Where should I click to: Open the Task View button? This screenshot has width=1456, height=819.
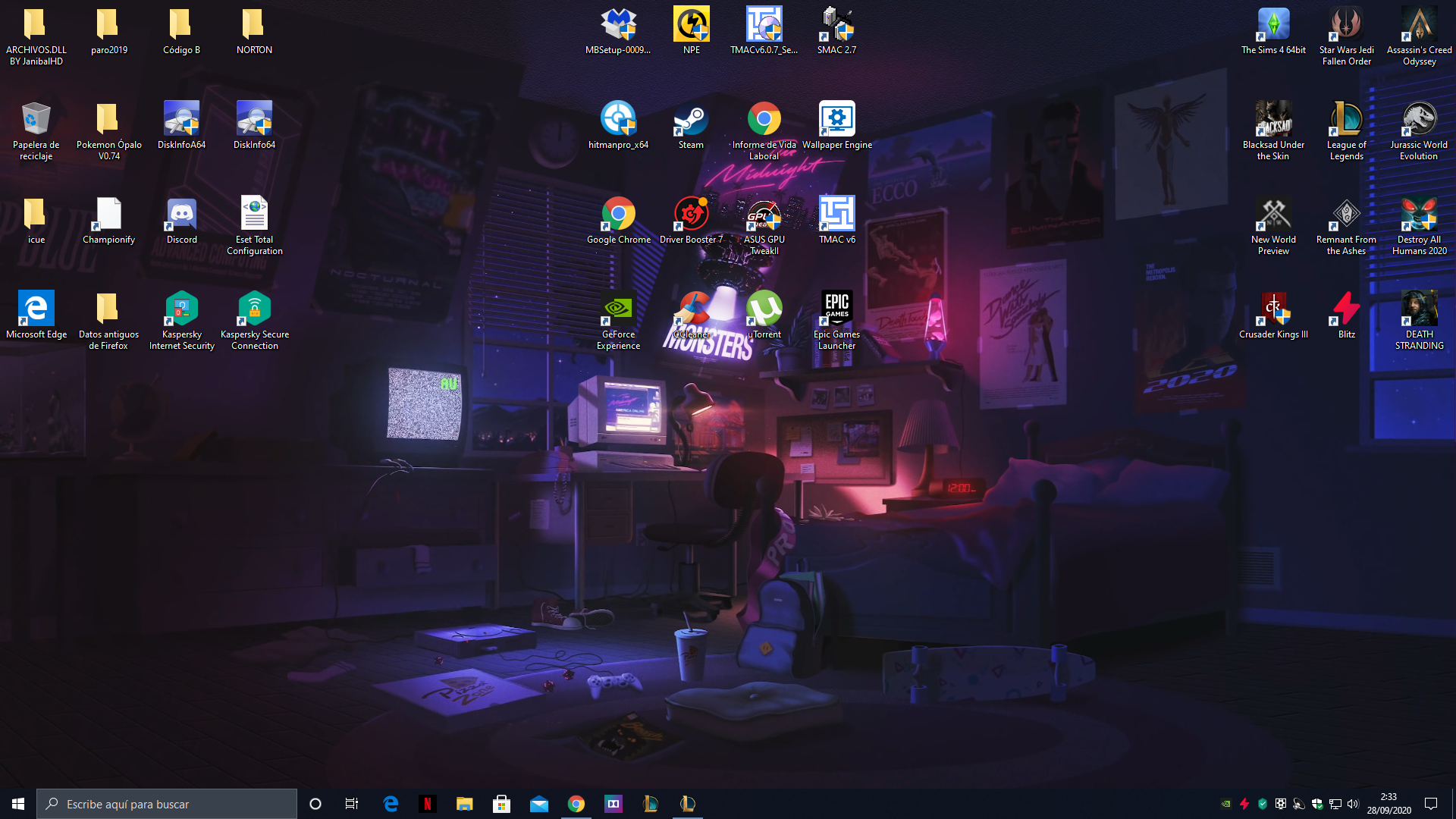(351, 804)
